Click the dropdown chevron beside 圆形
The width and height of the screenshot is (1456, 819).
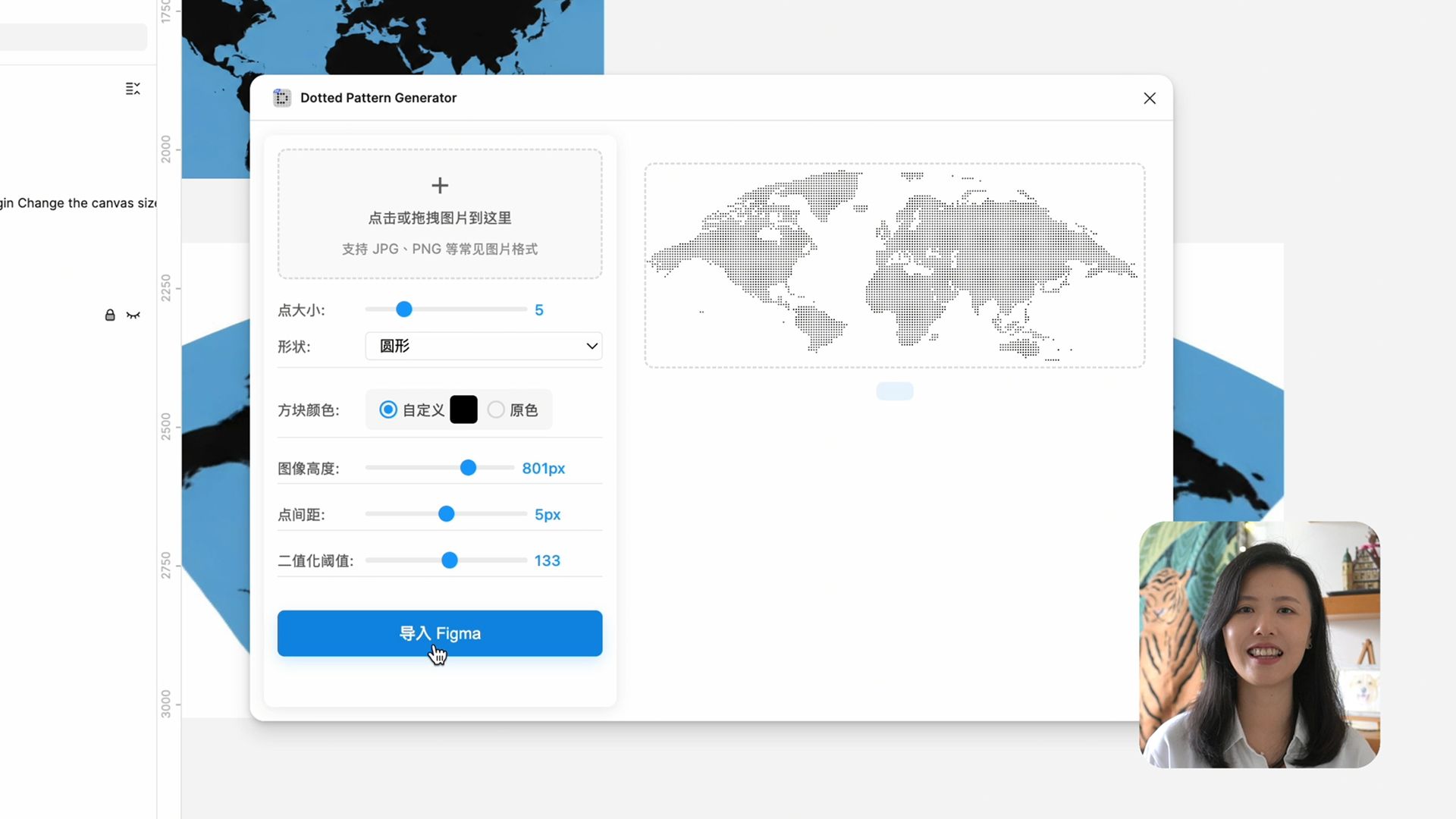coord(591,346)
